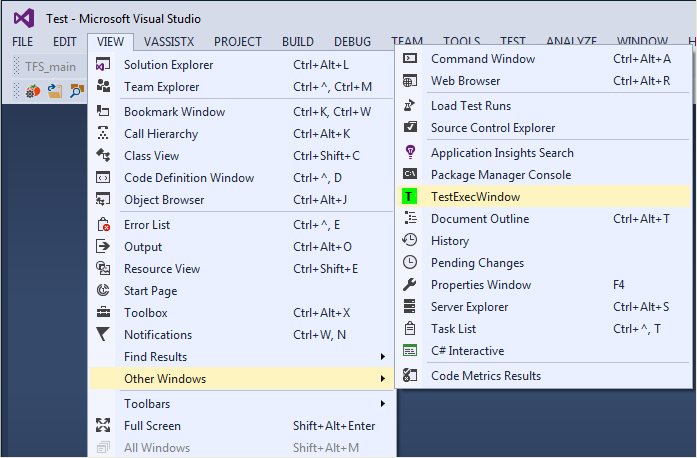
Task: Open the FILE menu
Action: point(23,42)
